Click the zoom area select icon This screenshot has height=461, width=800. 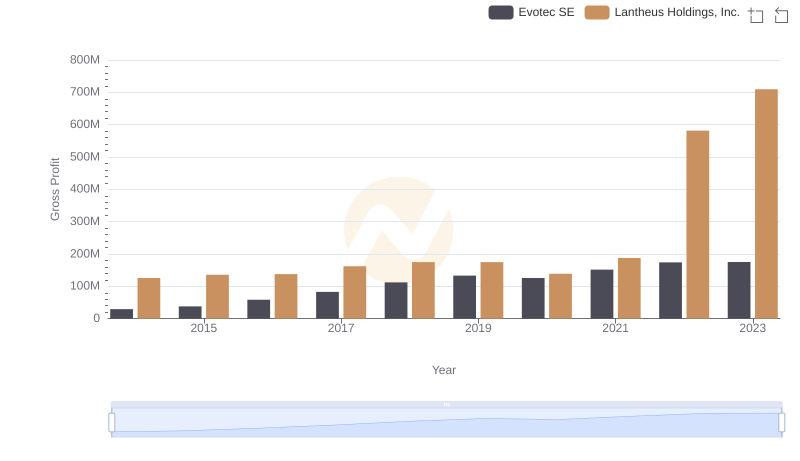pos(756,15)
